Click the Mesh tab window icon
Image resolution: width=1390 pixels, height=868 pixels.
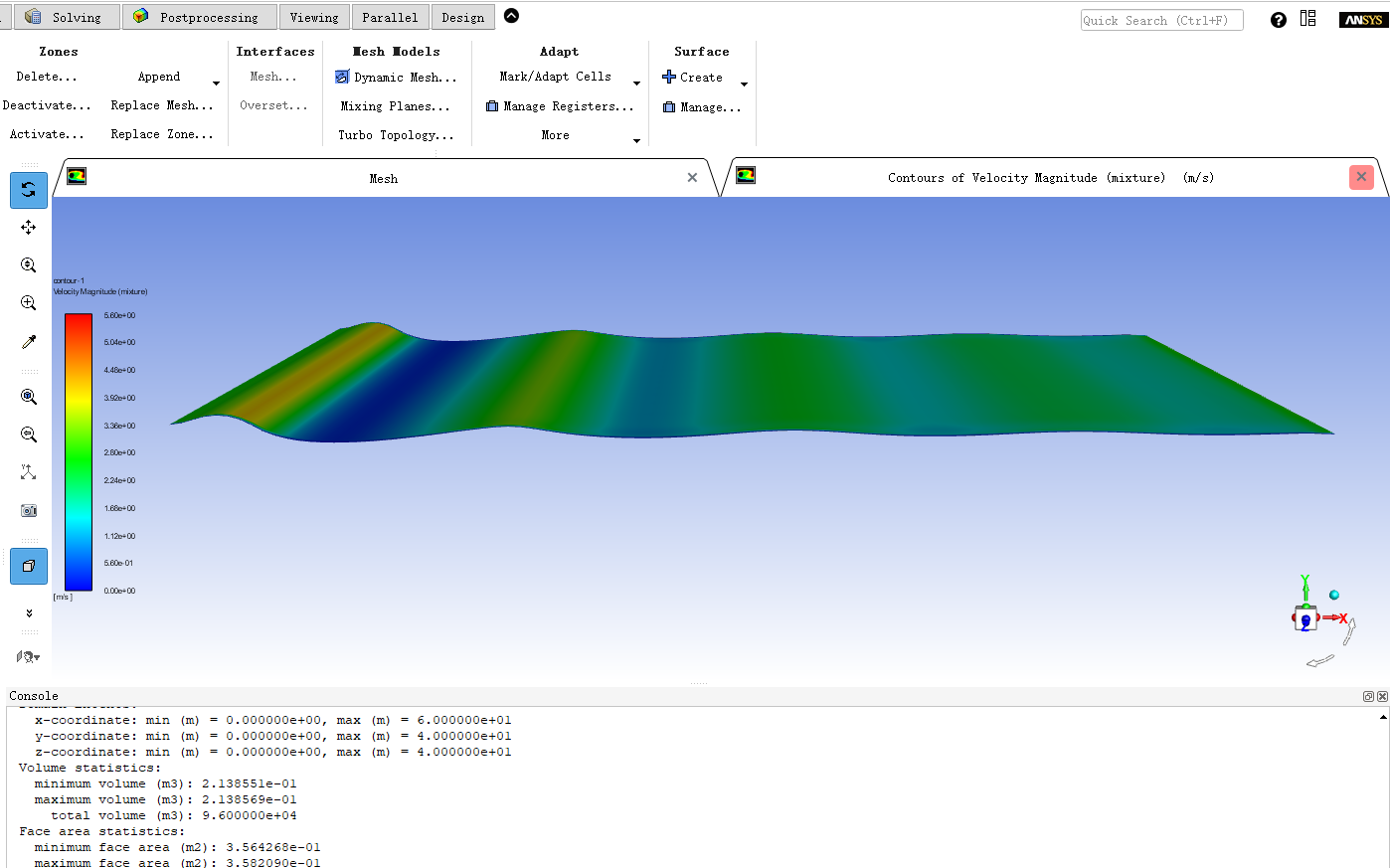click(77, 176)
